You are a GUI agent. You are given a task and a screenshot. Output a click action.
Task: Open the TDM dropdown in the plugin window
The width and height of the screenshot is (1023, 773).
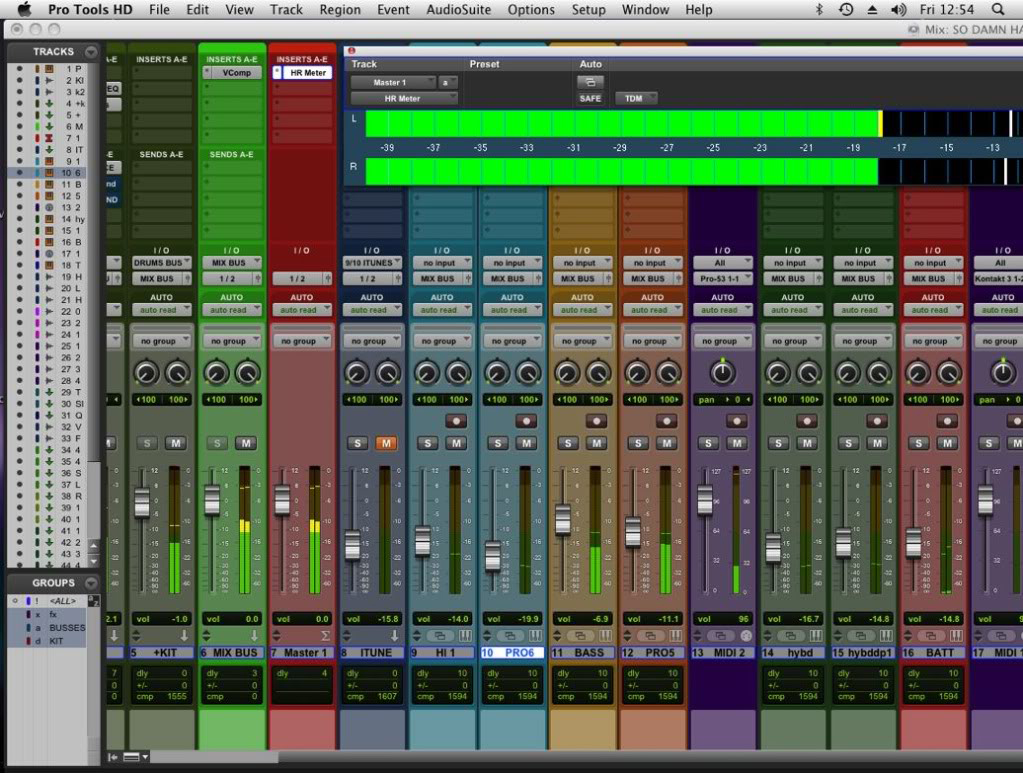tap(637, 98)
